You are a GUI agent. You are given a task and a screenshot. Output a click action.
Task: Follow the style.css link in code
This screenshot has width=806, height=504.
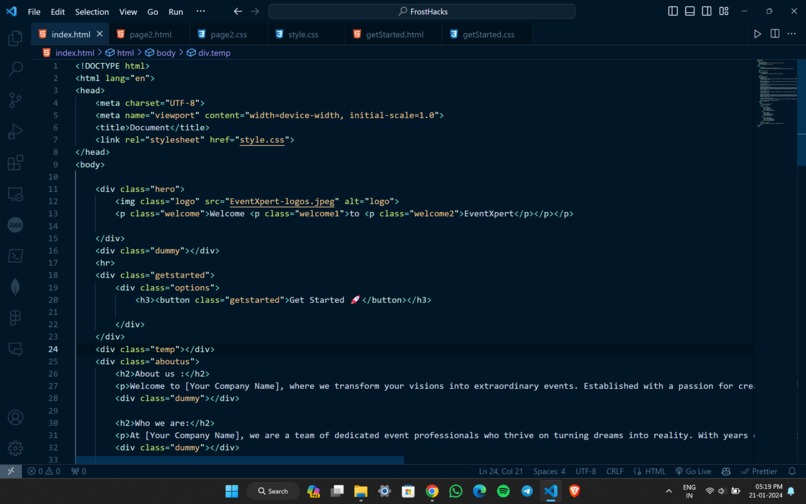pyautogui.click(x=262, y=140)
